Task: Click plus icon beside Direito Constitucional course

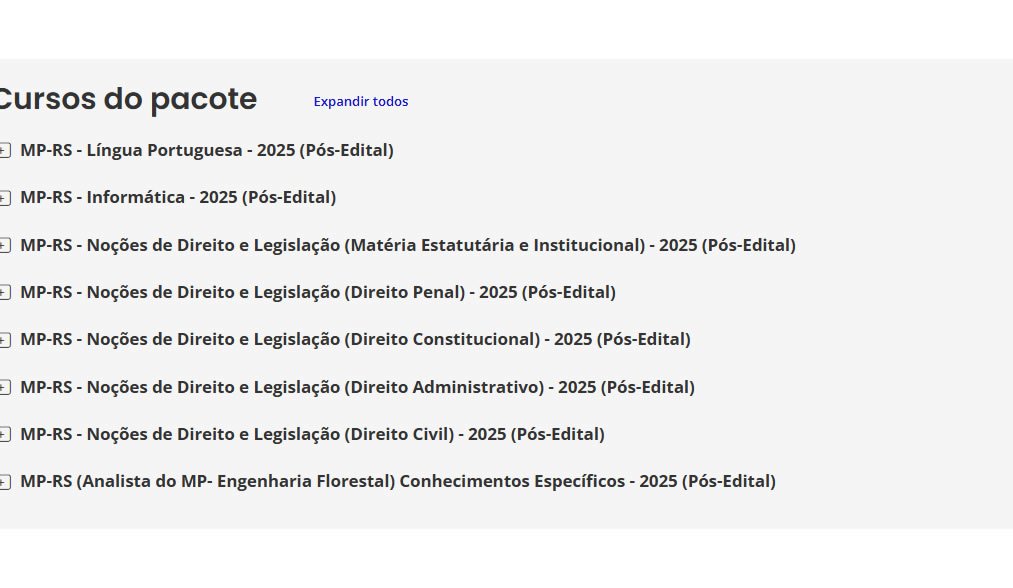Action: point(5,340)
